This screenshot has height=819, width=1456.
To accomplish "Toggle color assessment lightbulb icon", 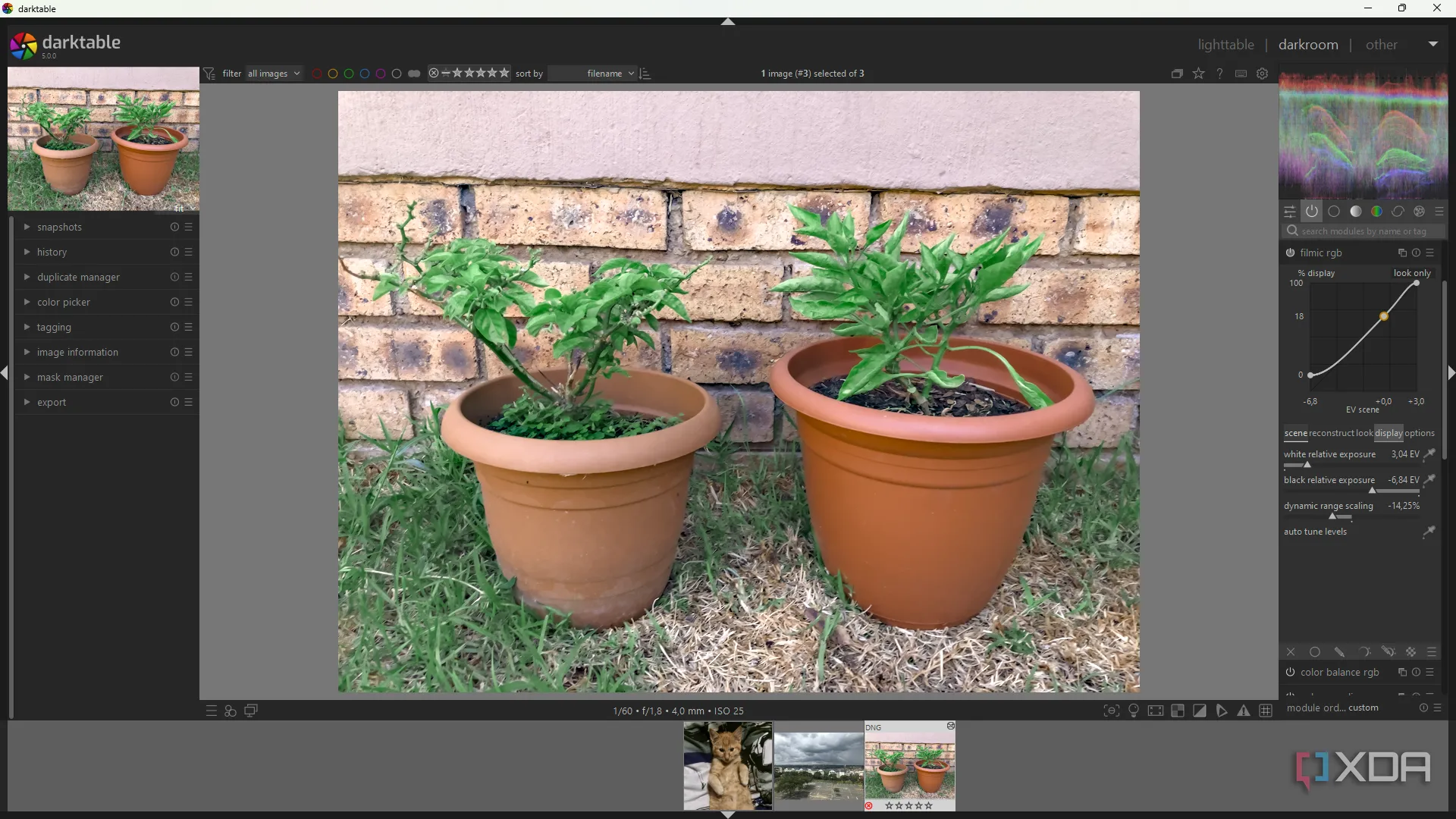I will (1134, 711).
